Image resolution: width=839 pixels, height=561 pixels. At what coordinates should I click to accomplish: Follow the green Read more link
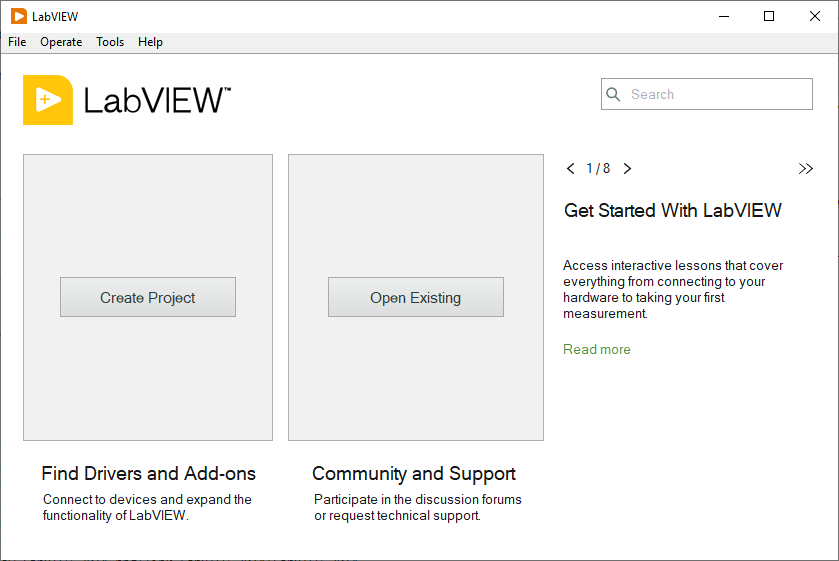tap(597, 349)
